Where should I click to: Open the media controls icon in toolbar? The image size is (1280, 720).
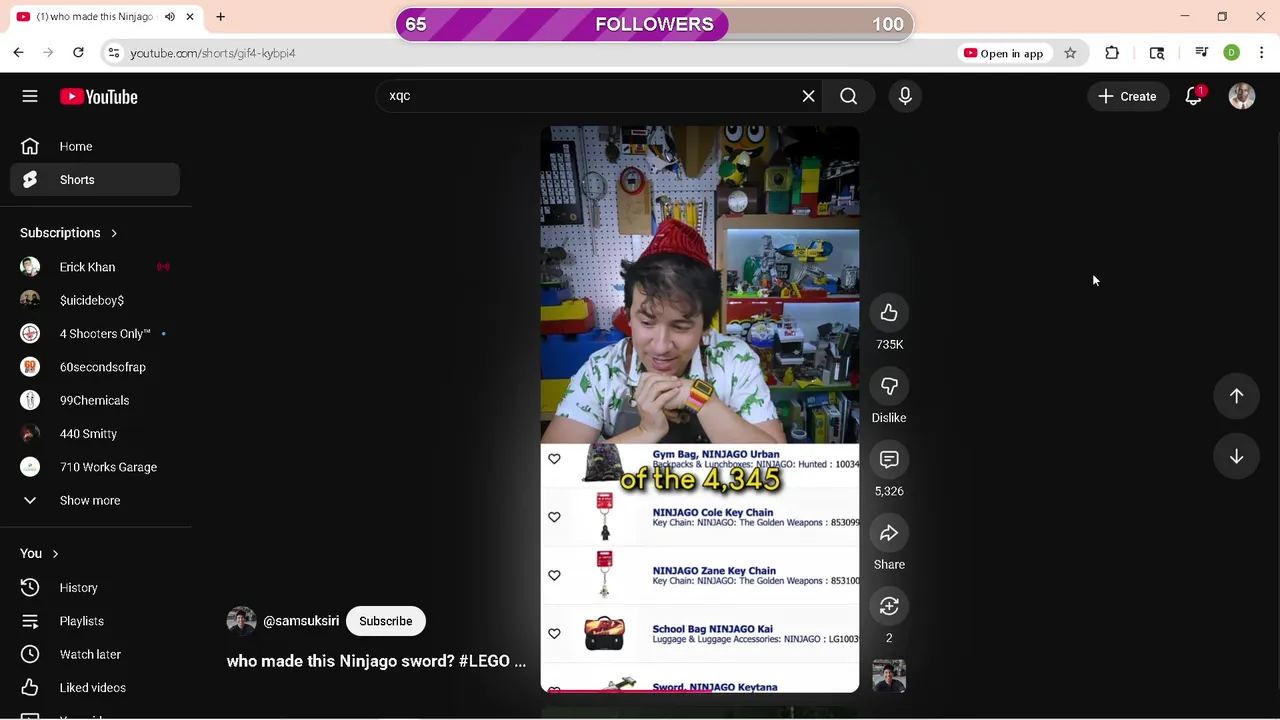pos(1202,53)
